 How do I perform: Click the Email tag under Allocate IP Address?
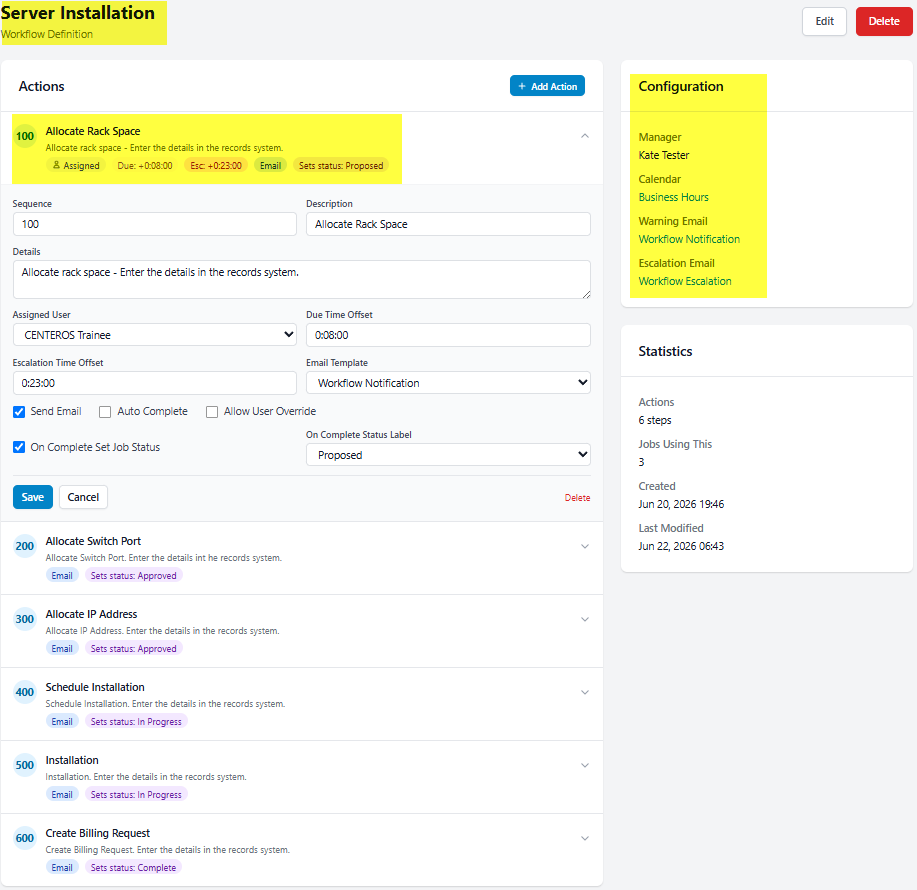point(62,648)
